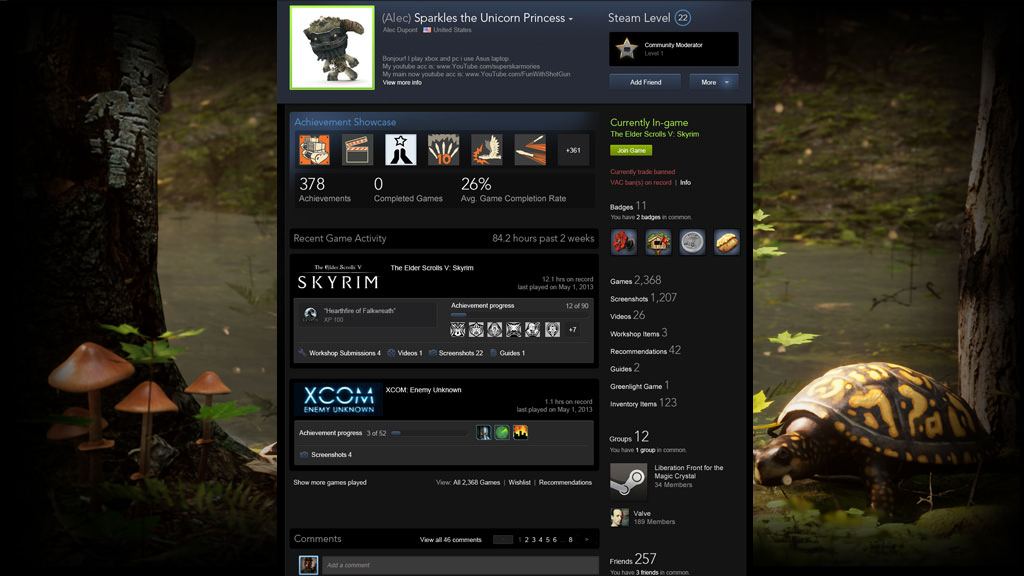1024x576 pixels.
Task: Click the Skyrim Guides document icon
Action: pos(494,353)
